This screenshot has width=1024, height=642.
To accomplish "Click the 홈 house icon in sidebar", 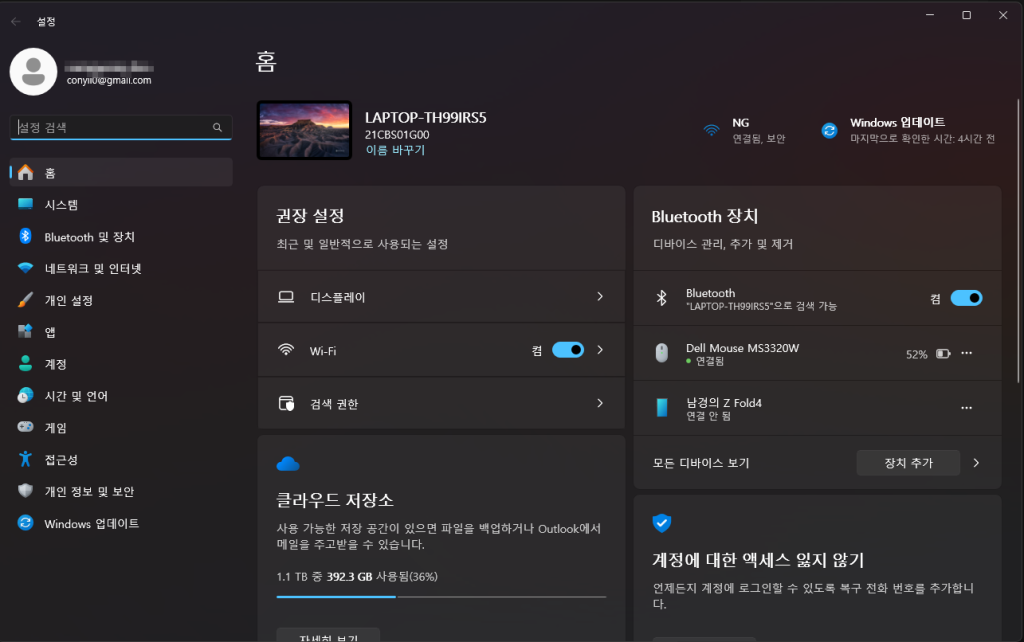I will [25, 172].
